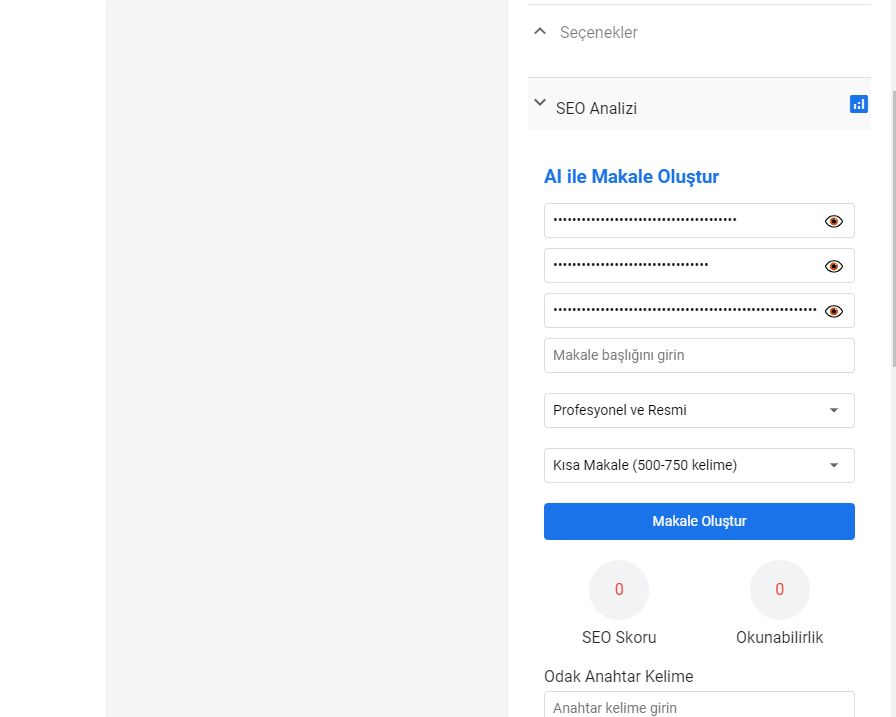Click the Okunabilirlik score circle

(779, 590)
